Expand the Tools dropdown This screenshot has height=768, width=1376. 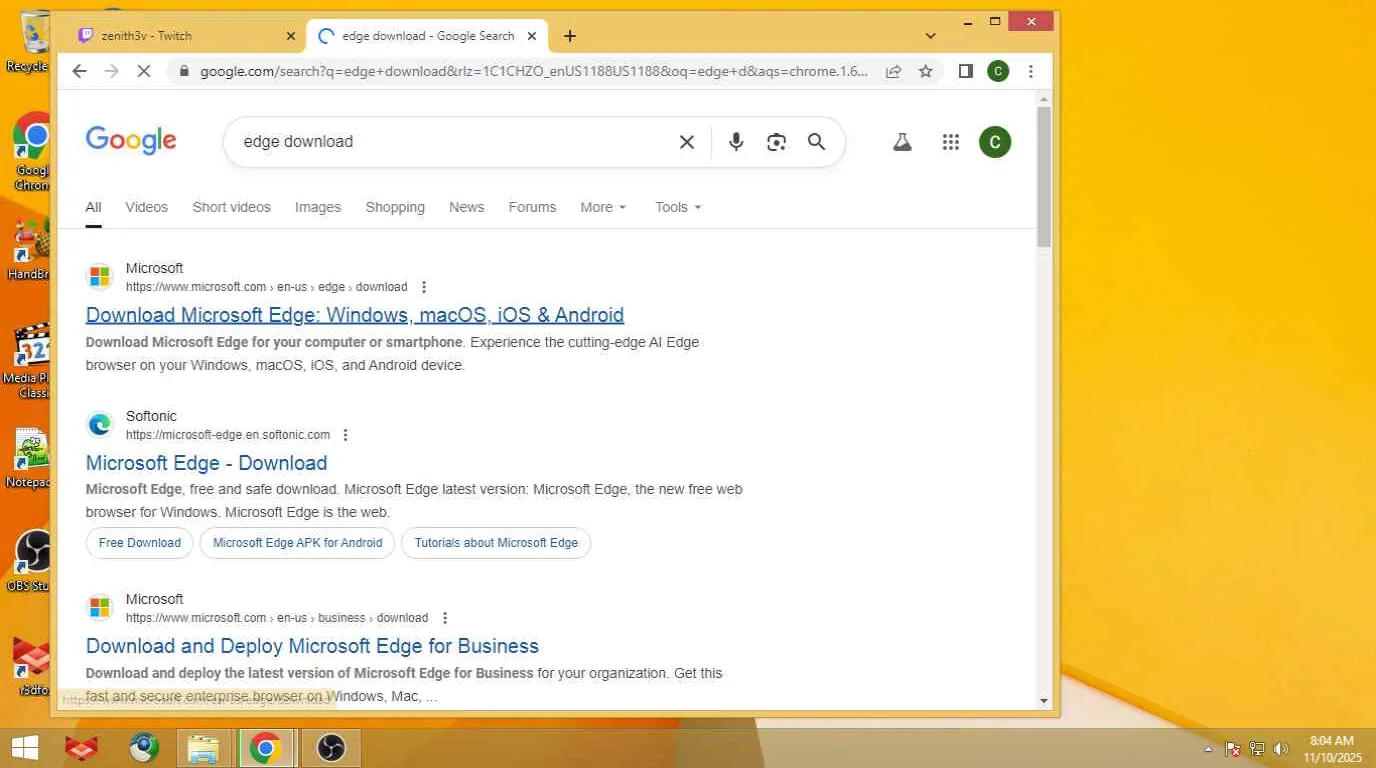point(678,207)
